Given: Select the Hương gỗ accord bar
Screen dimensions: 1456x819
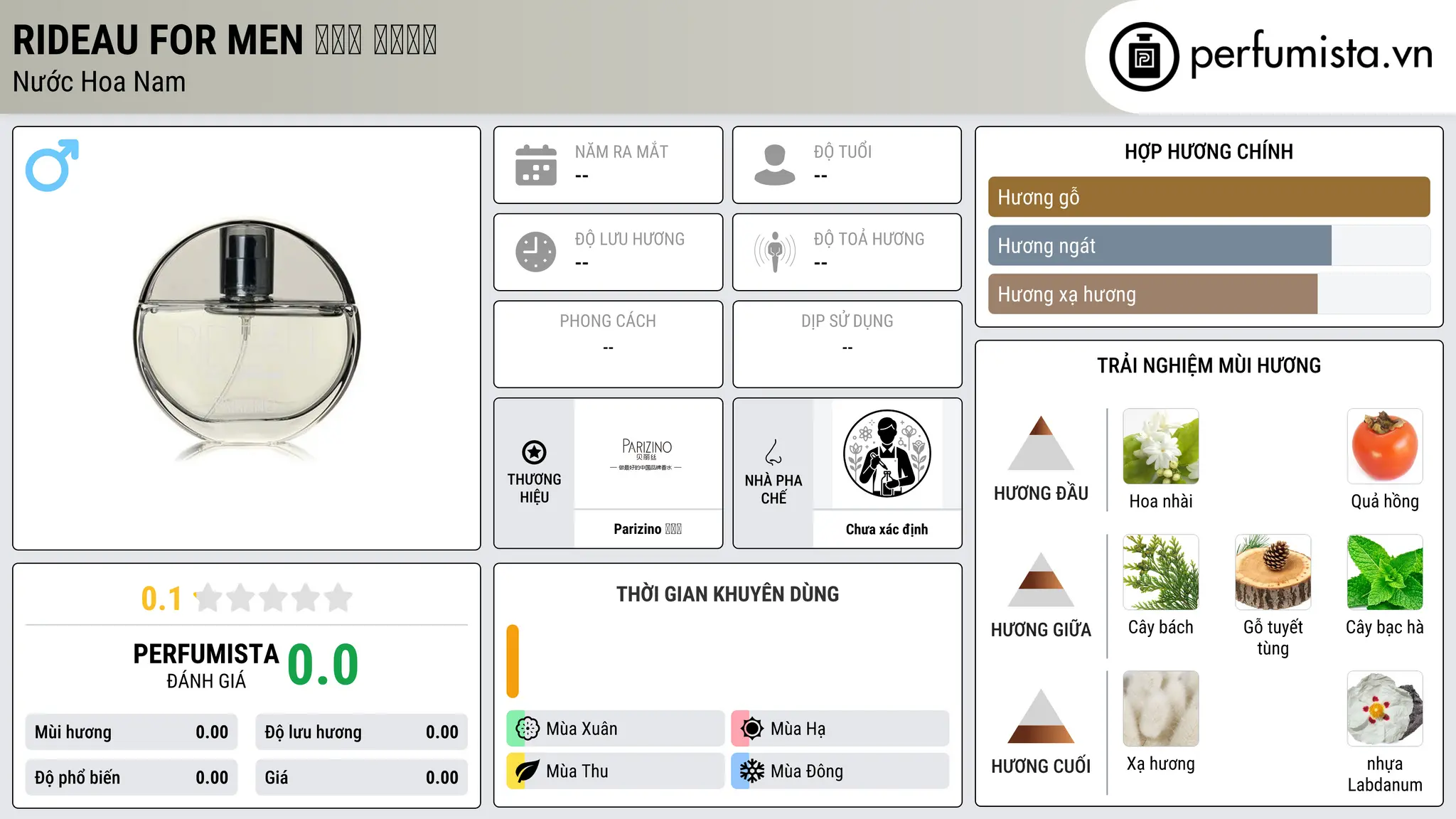Looking at the screenshot, I should click(x=1209, y=197).
